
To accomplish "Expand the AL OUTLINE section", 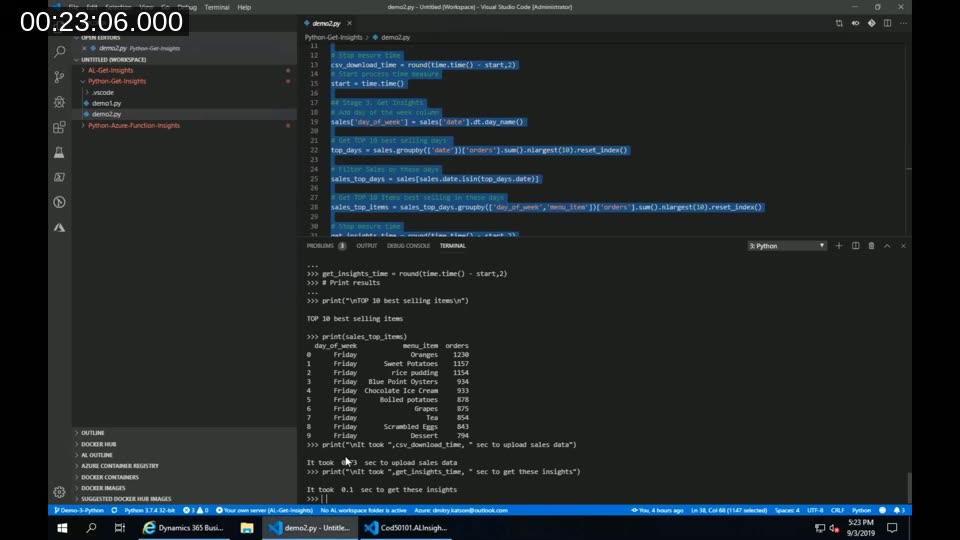I will (97, 455).
